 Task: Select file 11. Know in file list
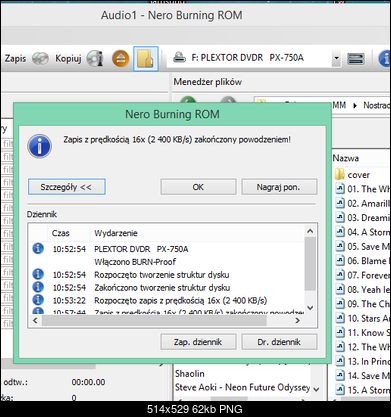click(x=363, y=333)
